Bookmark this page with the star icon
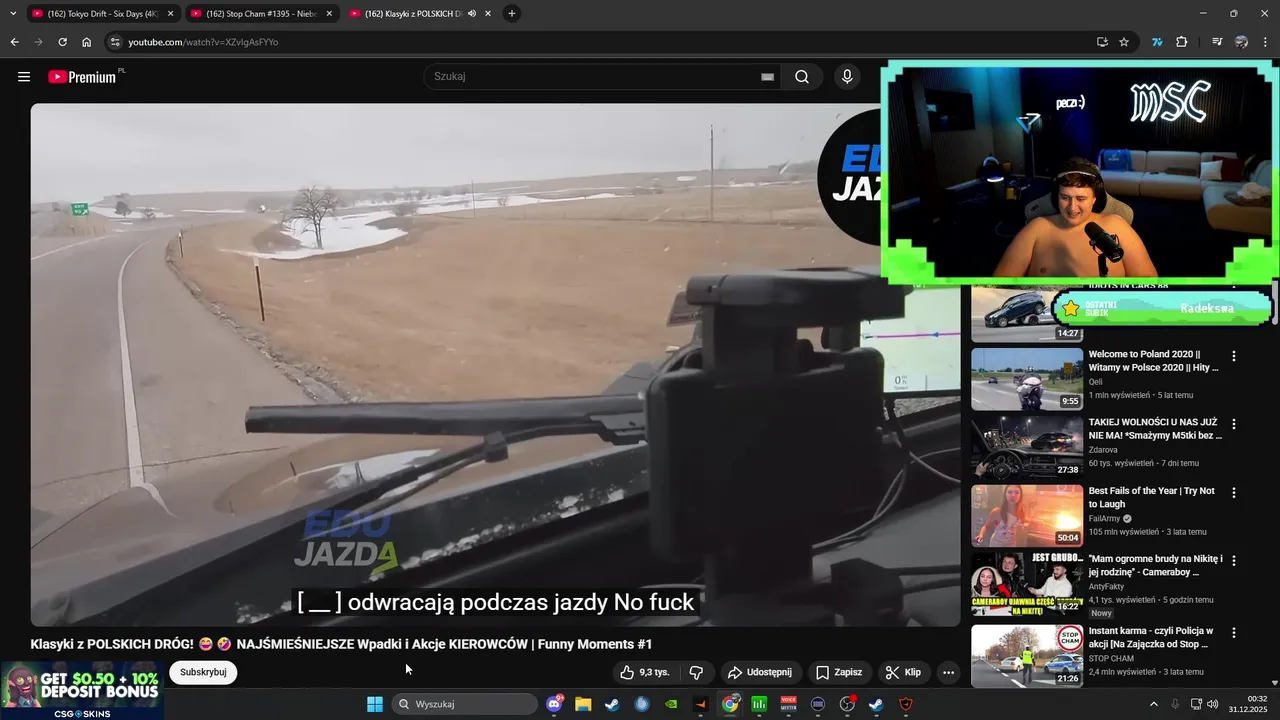Image resolution: width=1280 pixels, height=720 pixels. click(x=1124, y=42)
